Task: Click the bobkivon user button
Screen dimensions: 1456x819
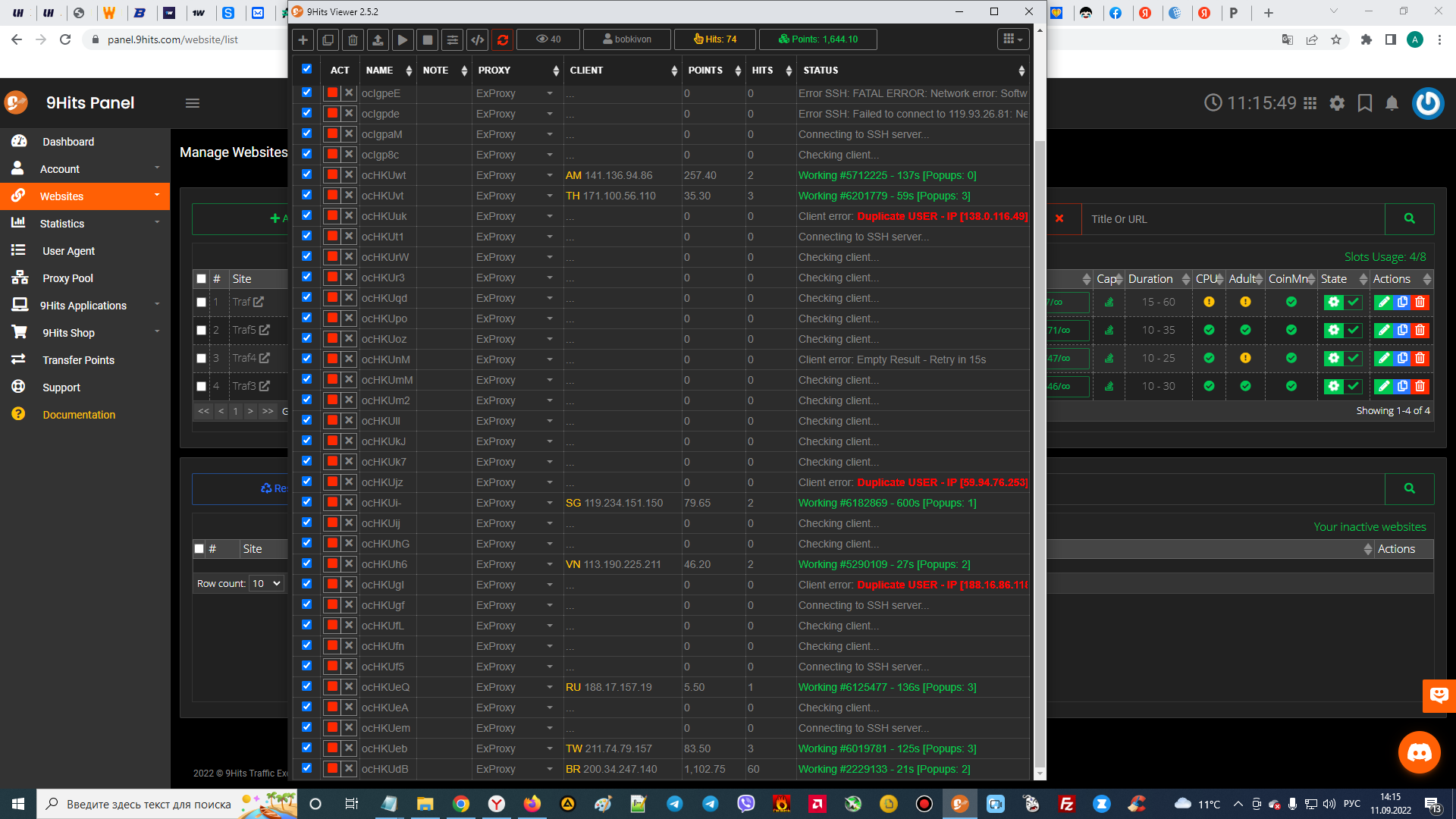Action: pos(627,39)
